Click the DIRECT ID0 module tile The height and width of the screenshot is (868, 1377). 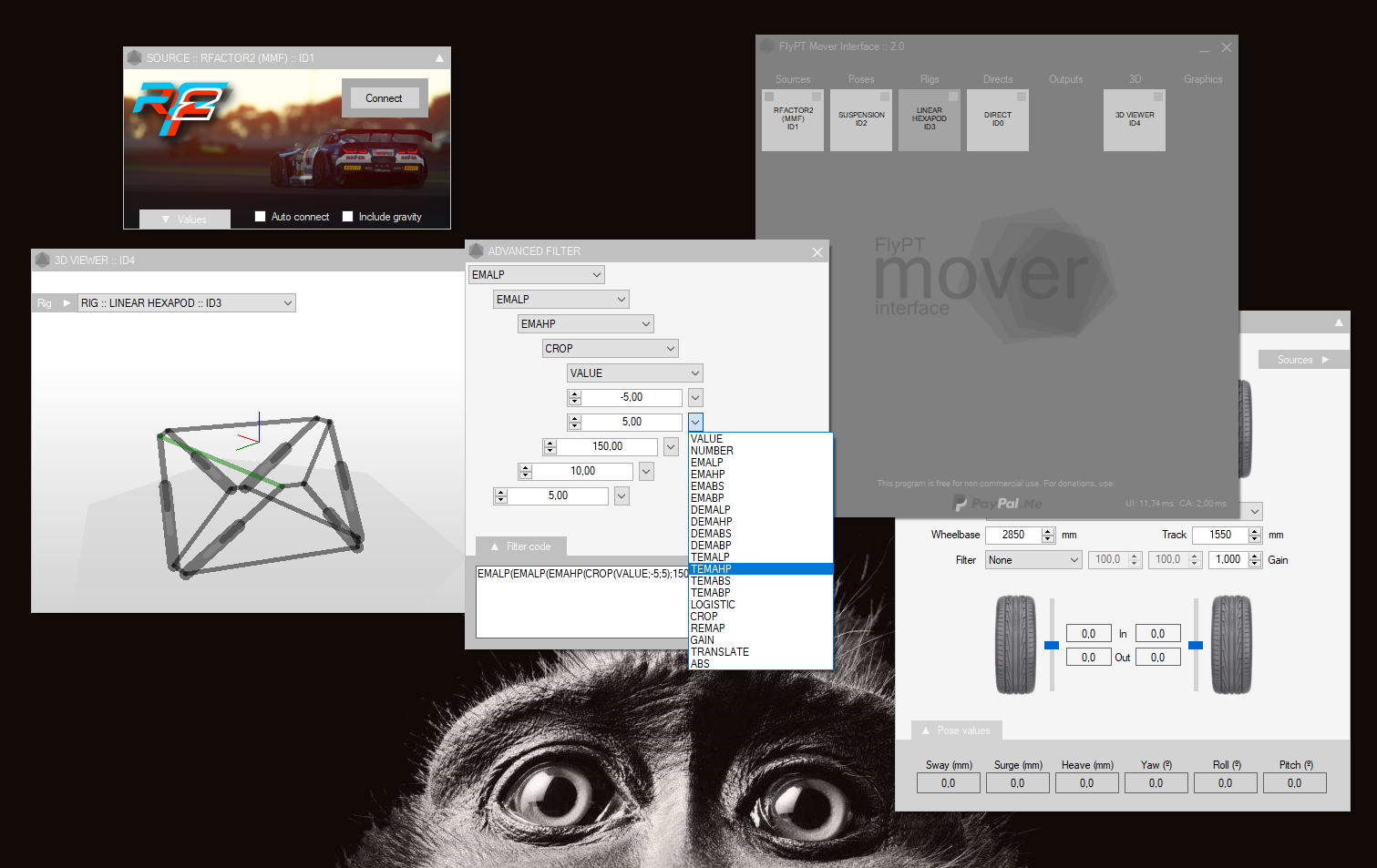(x=997, y=119)
